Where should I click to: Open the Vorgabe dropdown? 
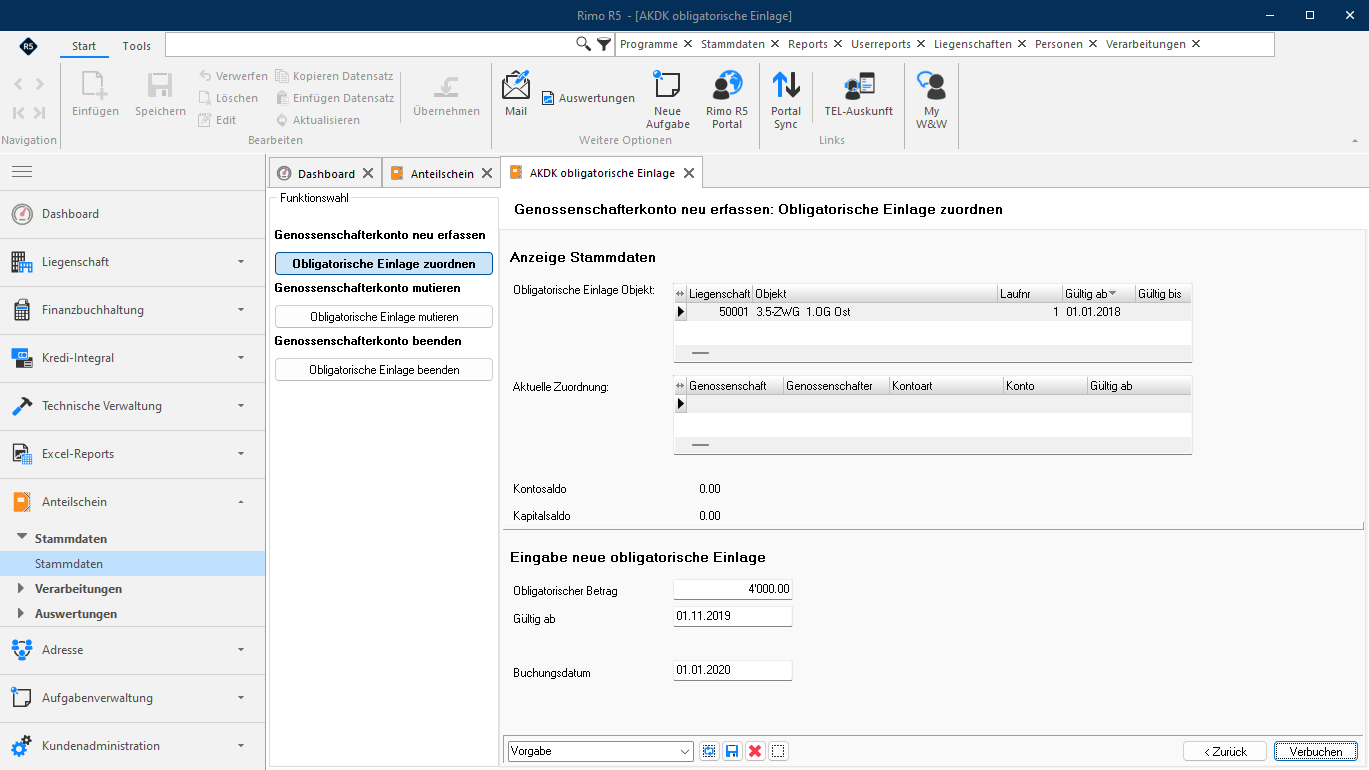point(684,751)
